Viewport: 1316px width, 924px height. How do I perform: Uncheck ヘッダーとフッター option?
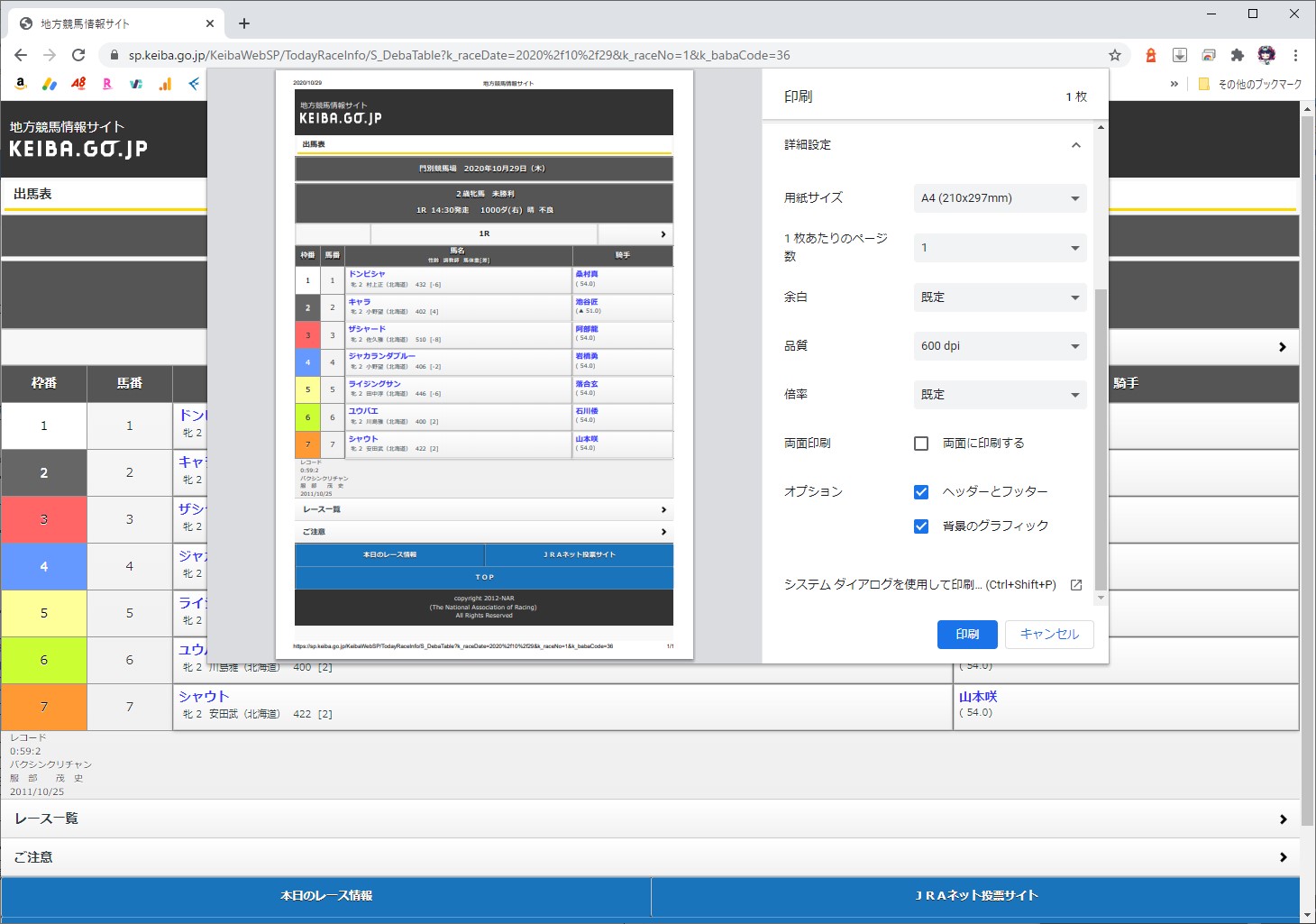click(x=921, y=492)
